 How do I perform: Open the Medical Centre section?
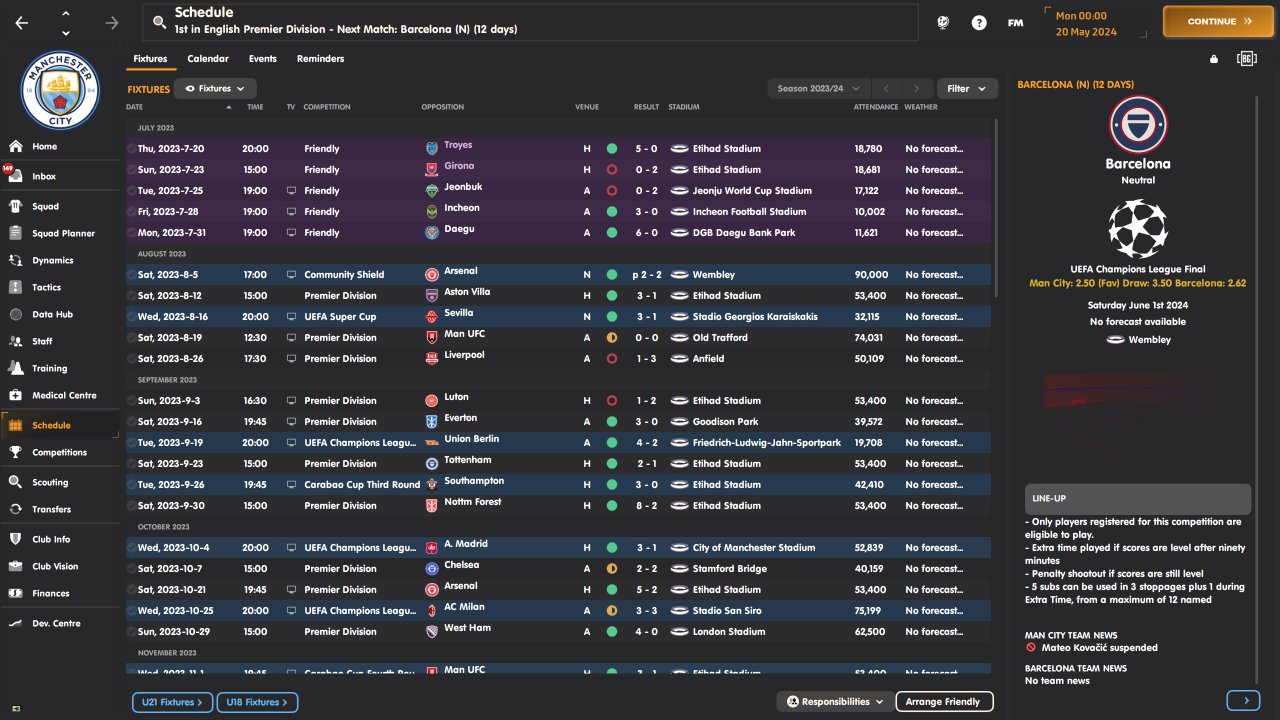pos(64,395)
